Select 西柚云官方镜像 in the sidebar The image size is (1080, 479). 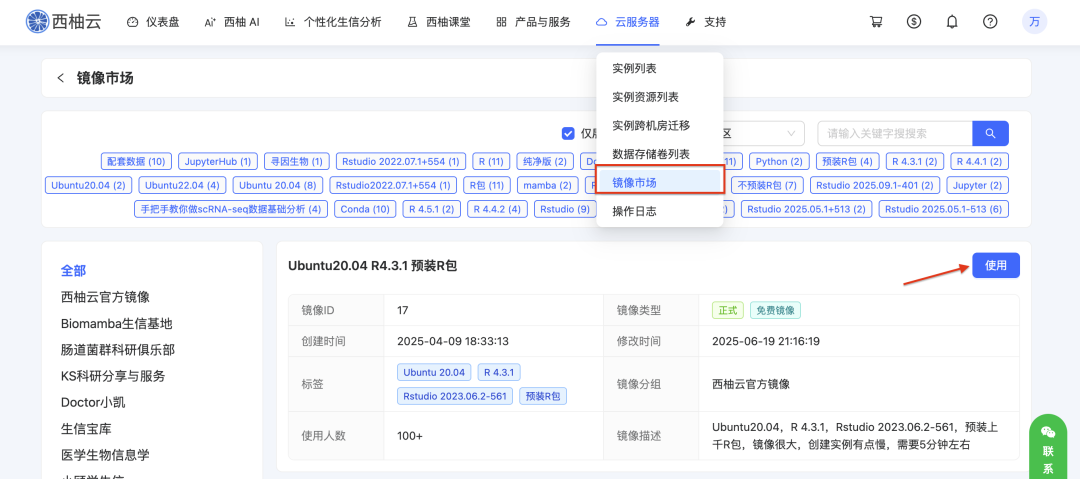(105, 297)
